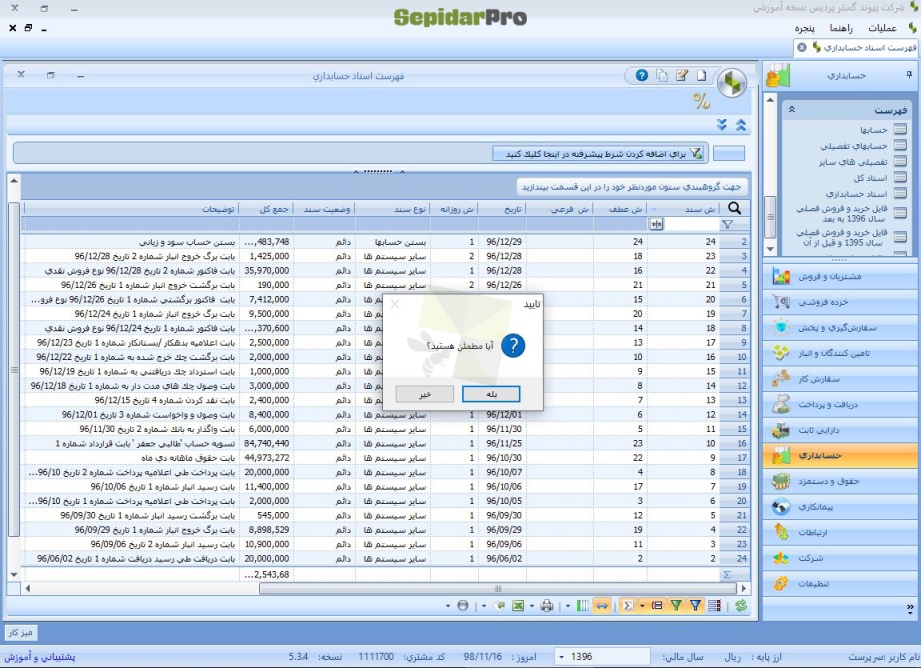Open the حقوق و دستمزد module
This screenshot has width=921, height=668.
[x=841, y=481]
